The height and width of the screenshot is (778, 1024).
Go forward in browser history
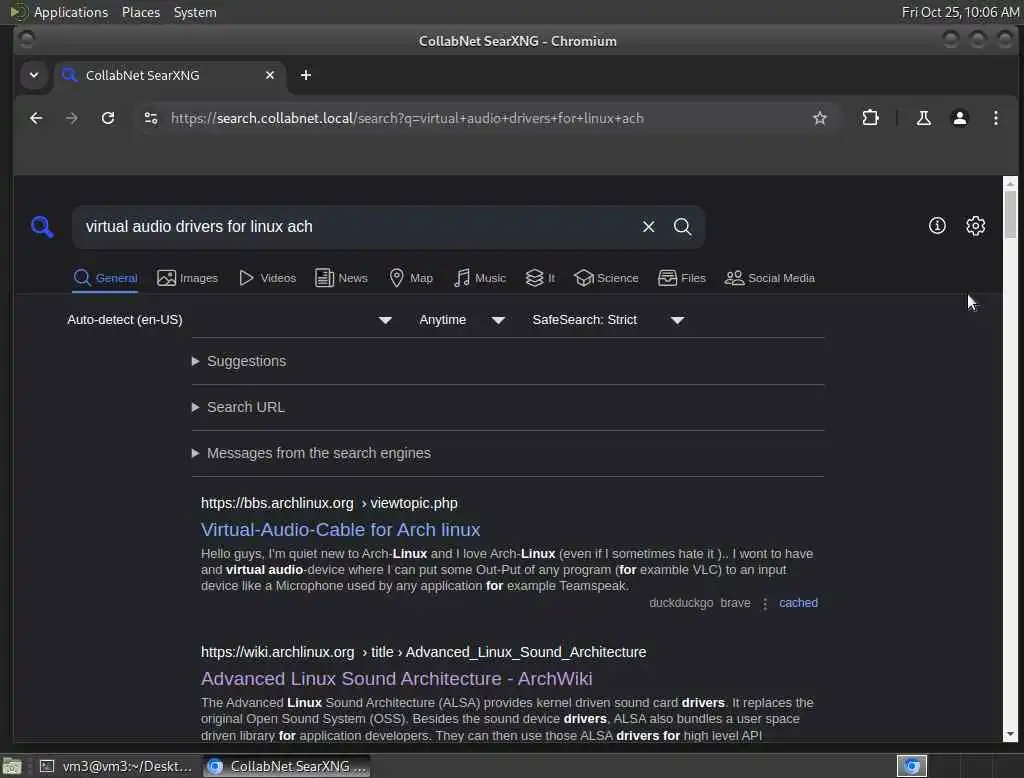(x=72, y=118)
